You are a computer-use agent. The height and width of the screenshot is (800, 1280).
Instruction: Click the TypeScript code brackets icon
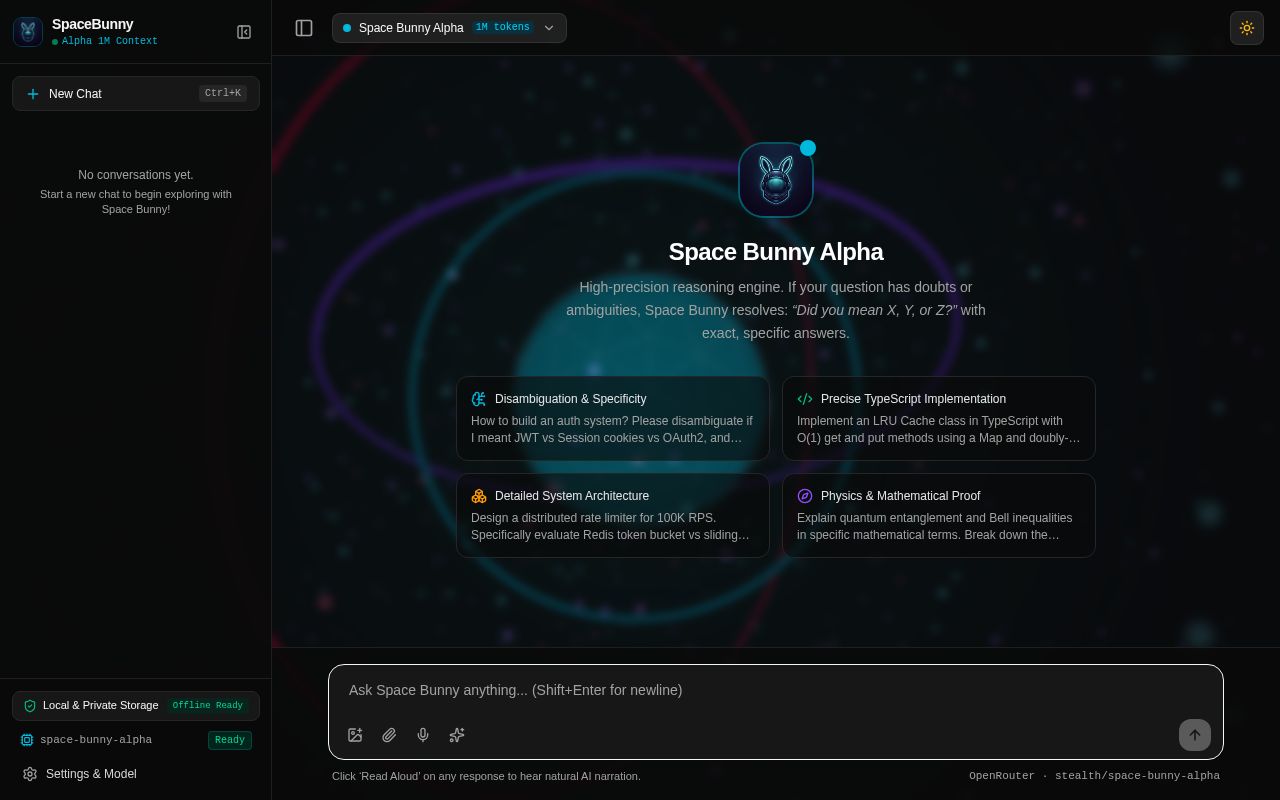coord(805,399)
